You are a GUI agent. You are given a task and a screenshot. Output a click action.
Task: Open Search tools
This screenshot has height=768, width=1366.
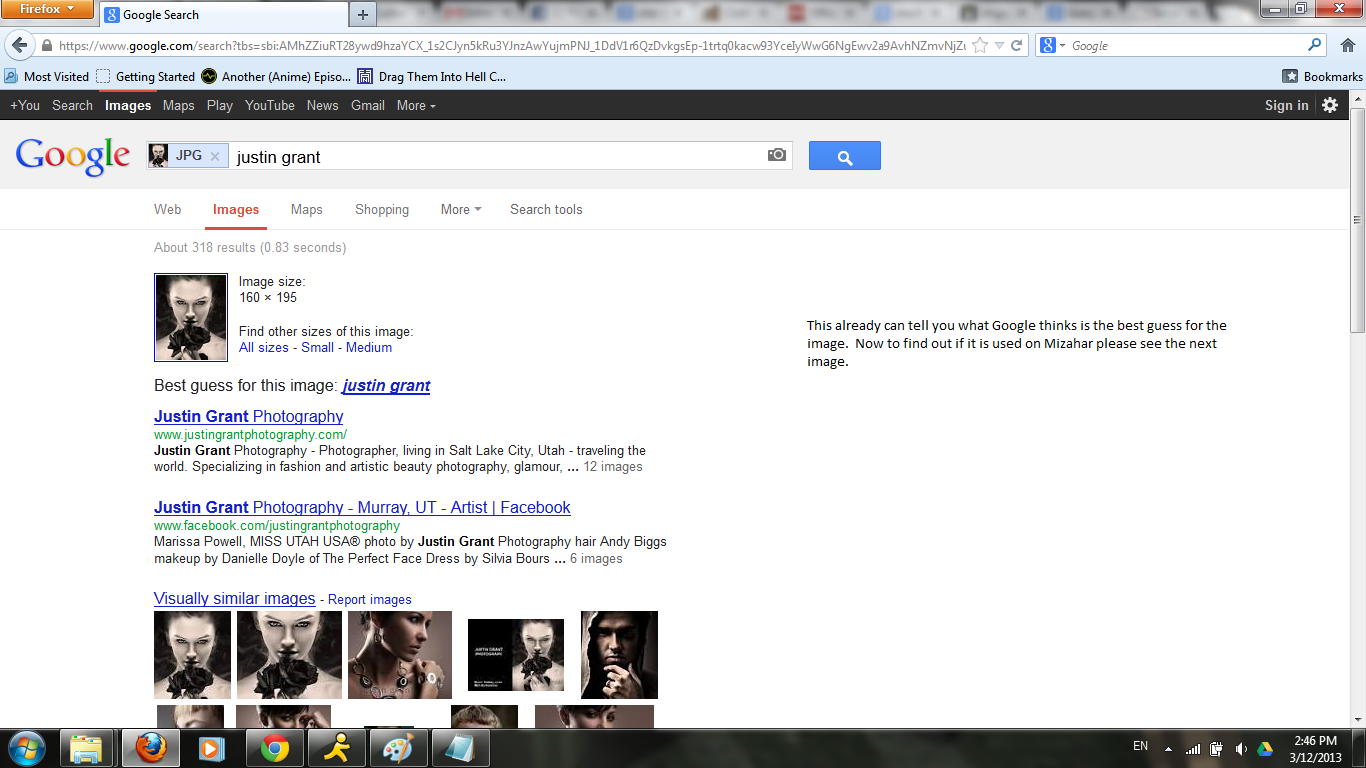tap(546, 209)
